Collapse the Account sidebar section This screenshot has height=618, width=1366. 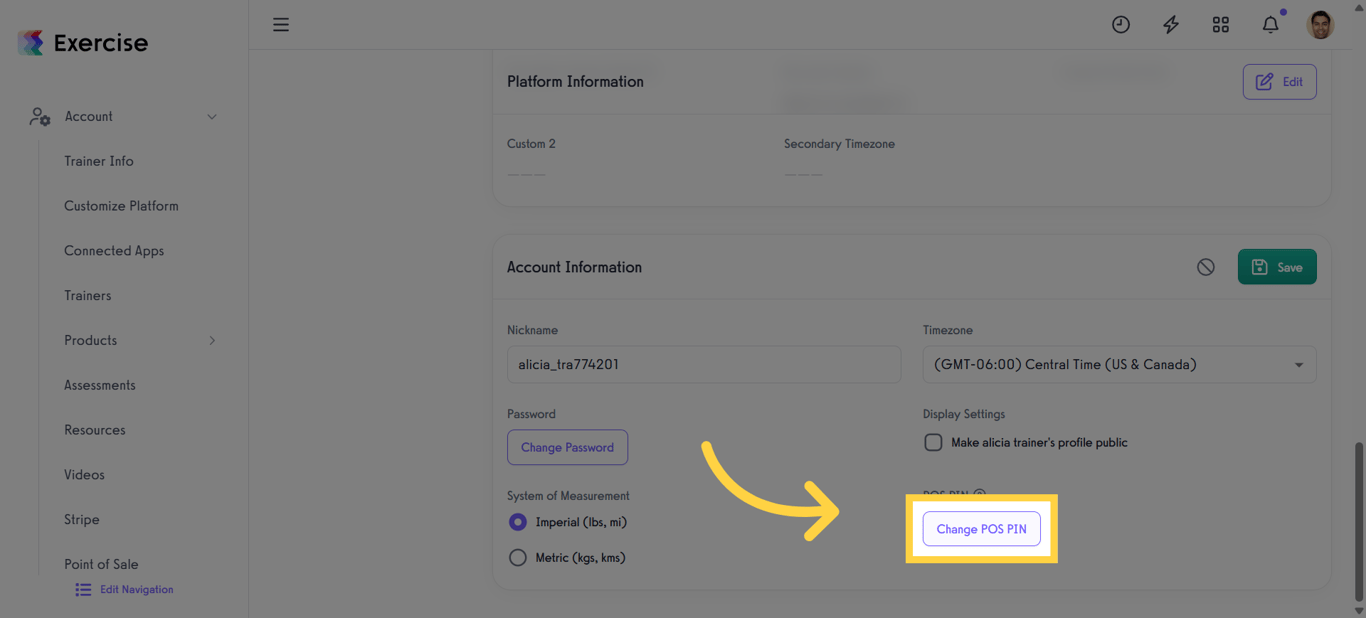(x=211, y=117)
